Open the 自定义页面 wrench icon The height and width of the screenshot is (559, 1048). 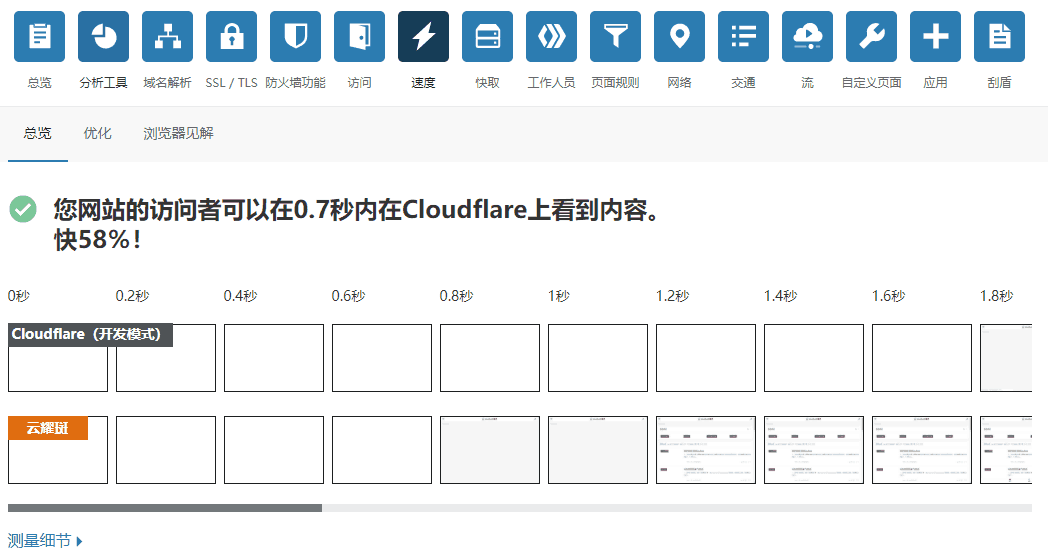pos(872,36)
